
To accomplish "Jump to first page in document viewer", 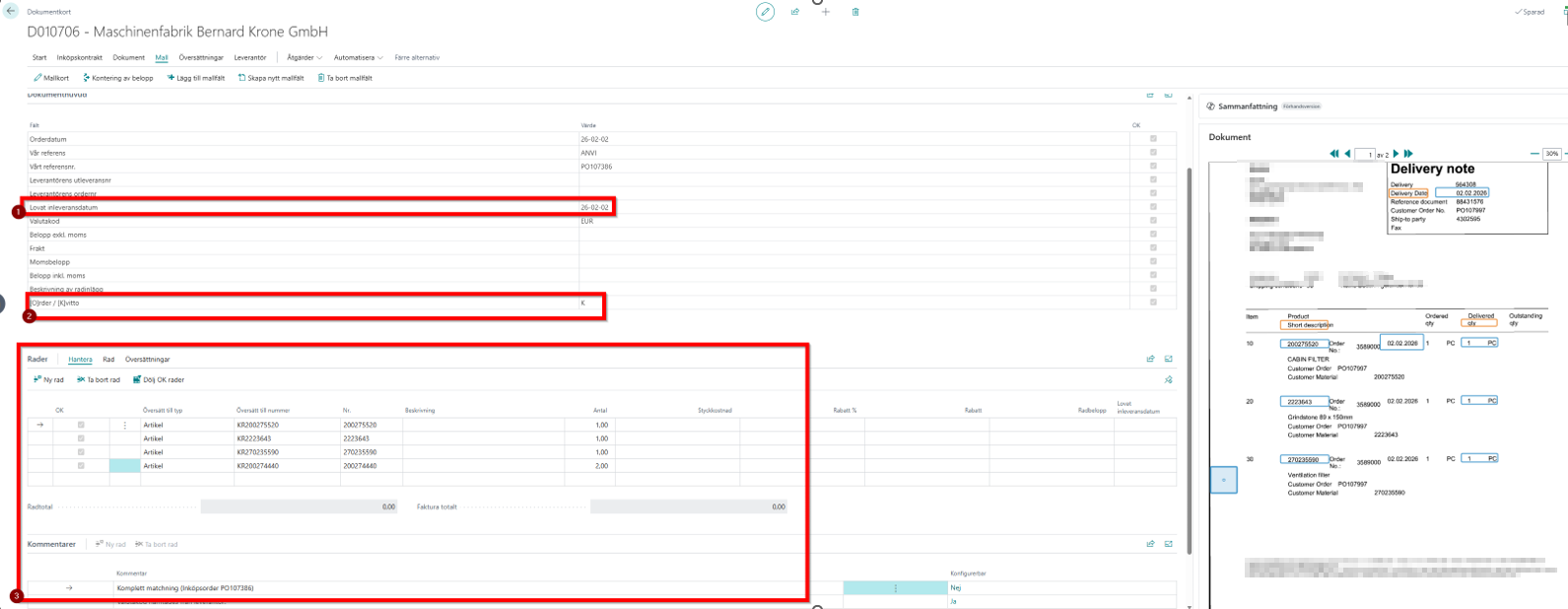I will tap(1334, 154).
